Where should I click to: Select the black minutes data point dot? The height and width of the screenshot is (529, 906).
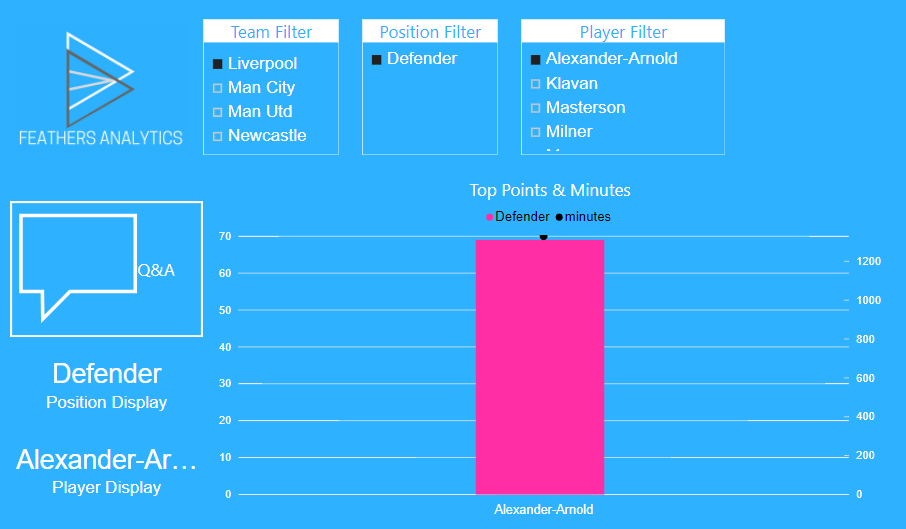(x=543, y=236)
